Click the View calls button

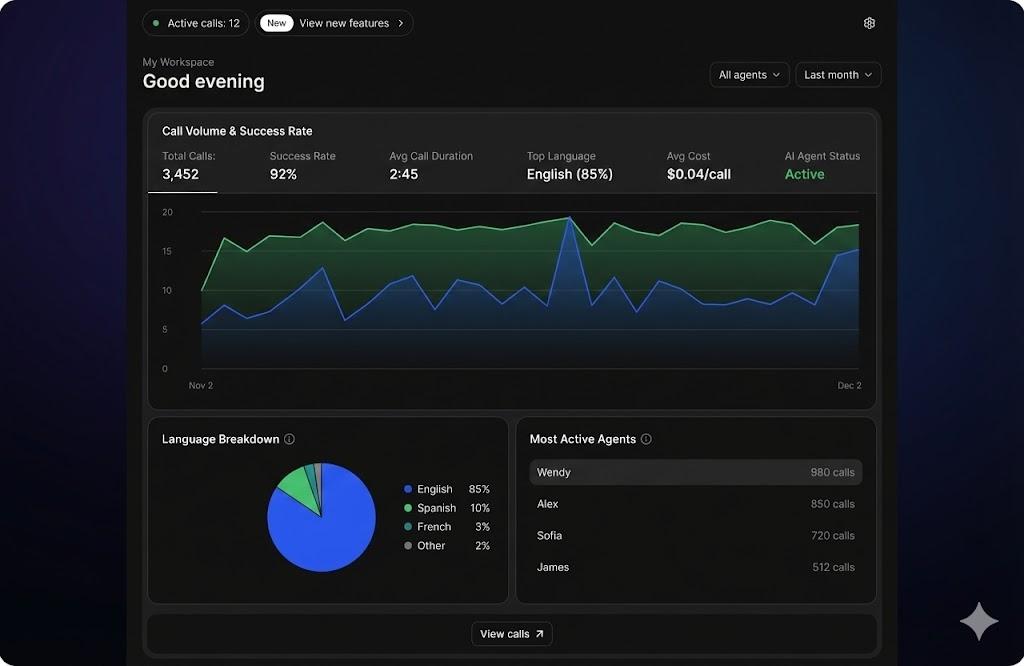(x=511, y=633)
